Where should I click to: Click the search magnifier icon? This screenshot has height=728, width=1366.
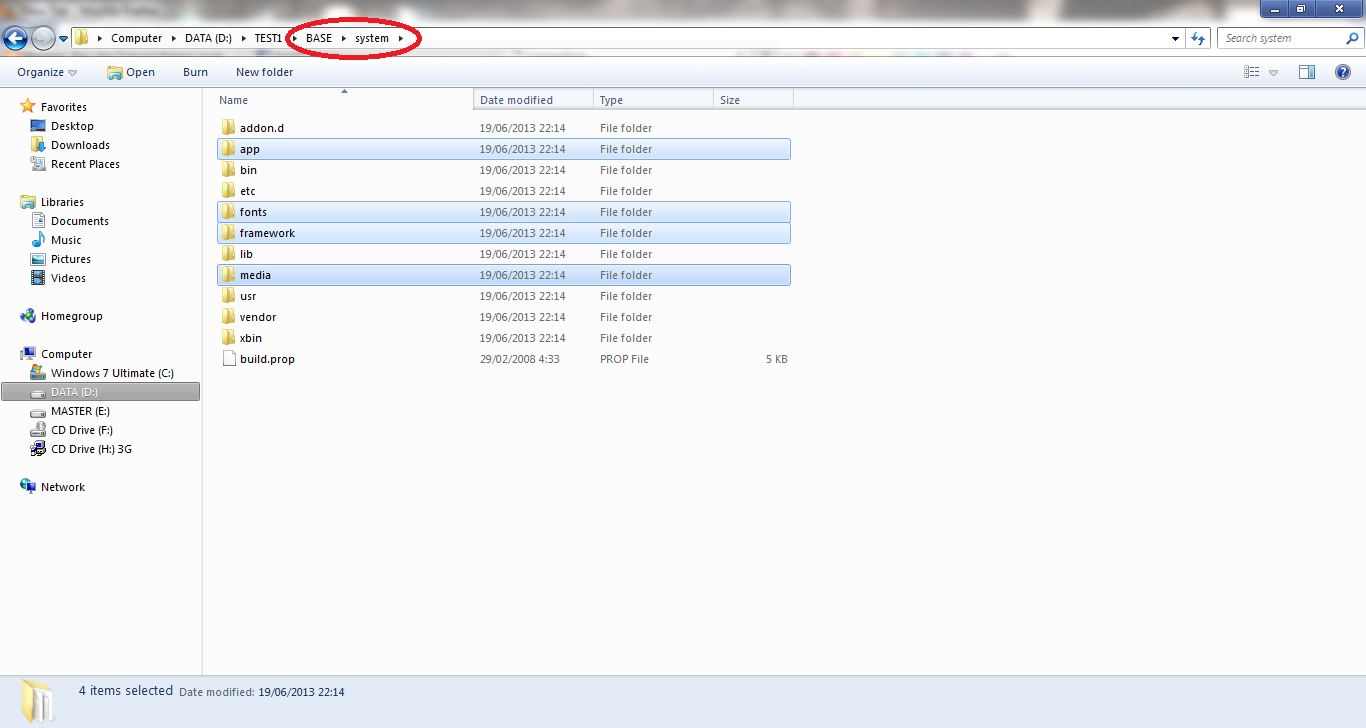coord(1352,38)
